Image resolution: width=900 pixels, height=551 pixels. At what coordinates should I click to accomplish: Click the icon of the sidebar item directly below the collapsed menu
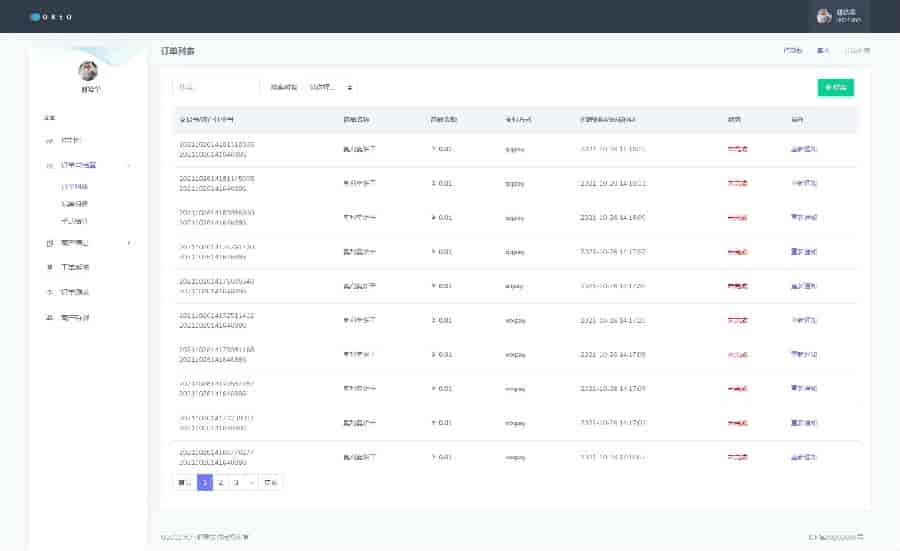point(51,267)
